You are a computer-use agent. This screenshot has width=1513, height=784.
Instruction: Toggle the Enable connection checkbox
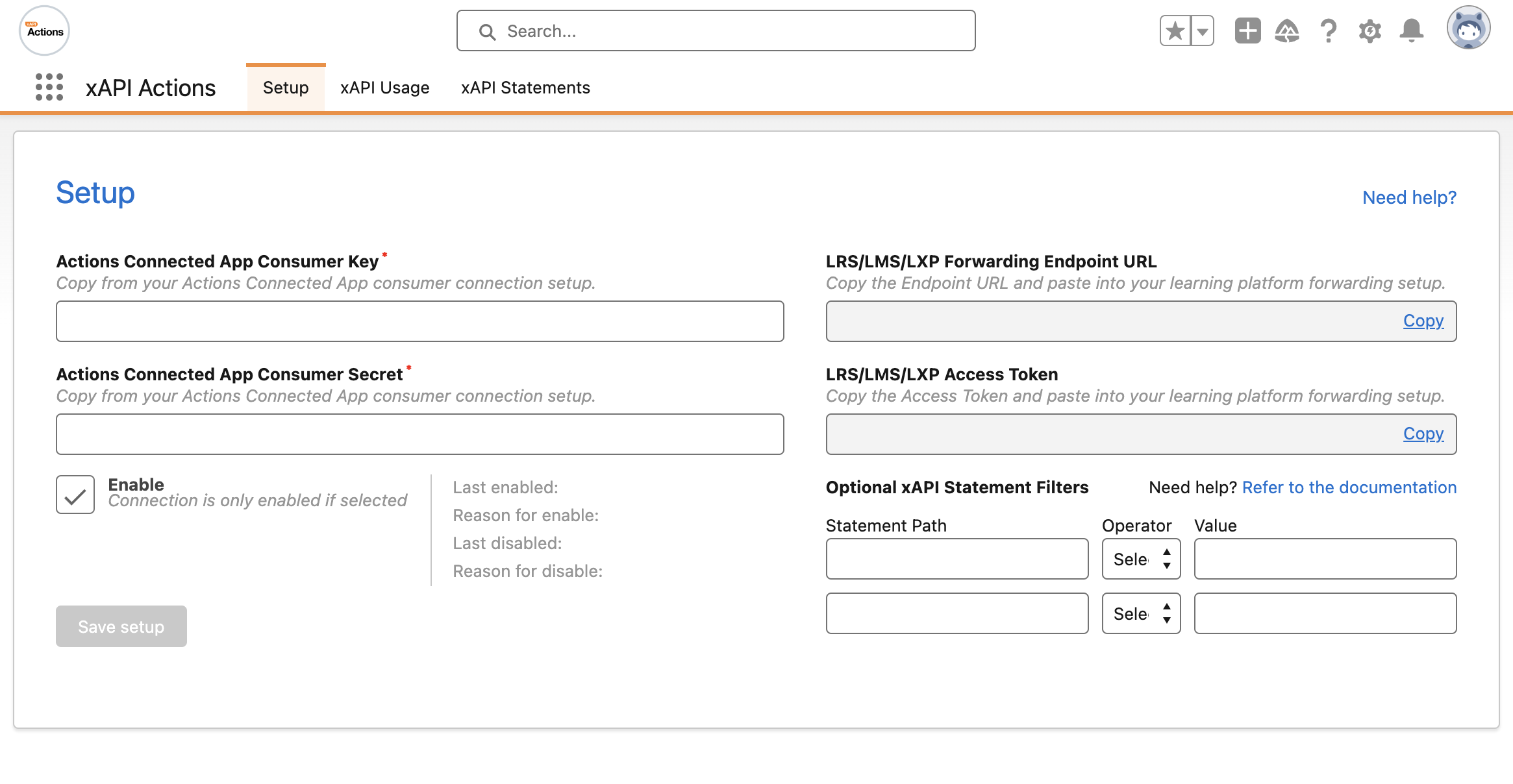tap(75, 495)
